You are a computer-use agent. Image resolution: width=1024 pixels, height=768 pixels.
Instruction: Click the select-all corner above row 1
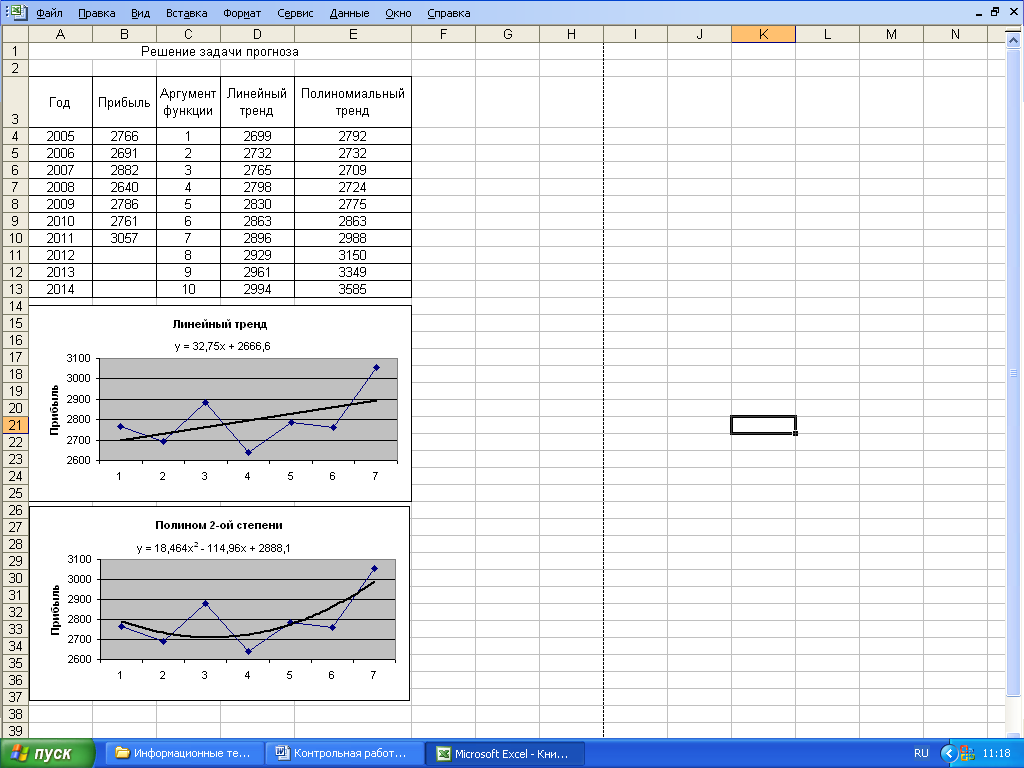click(x=15, y=34)
